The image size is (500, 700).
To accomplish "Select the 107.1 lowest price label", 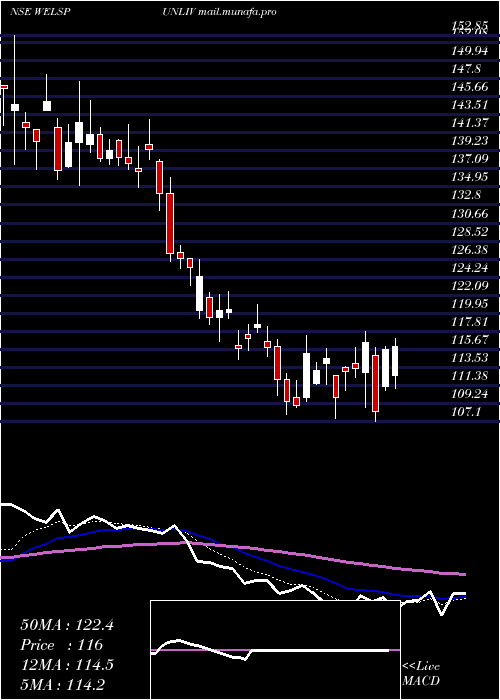I will tap(467, 412).
